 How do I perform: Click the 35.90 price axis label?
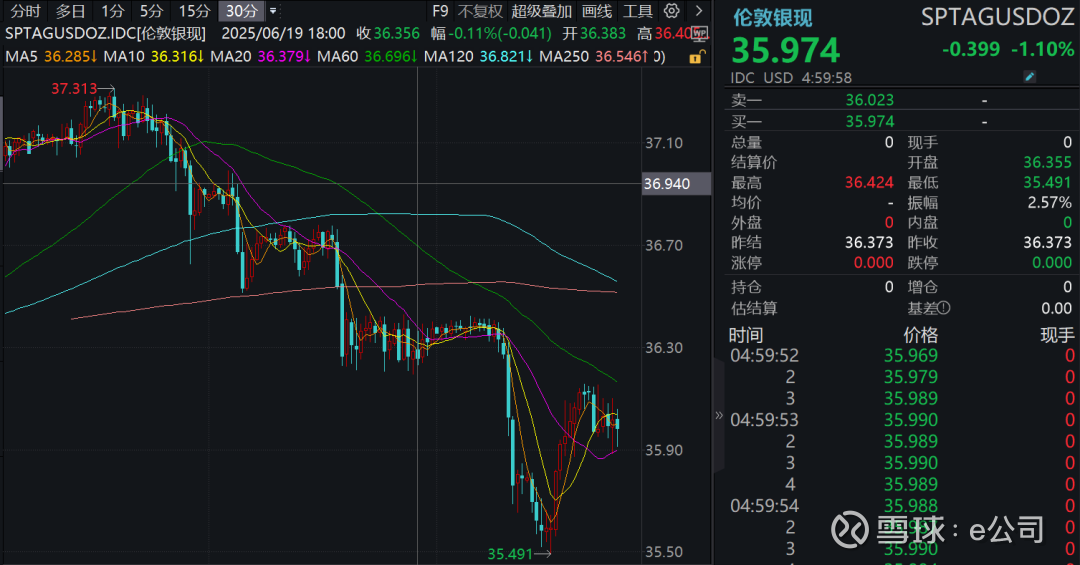(x=664, y=450)
